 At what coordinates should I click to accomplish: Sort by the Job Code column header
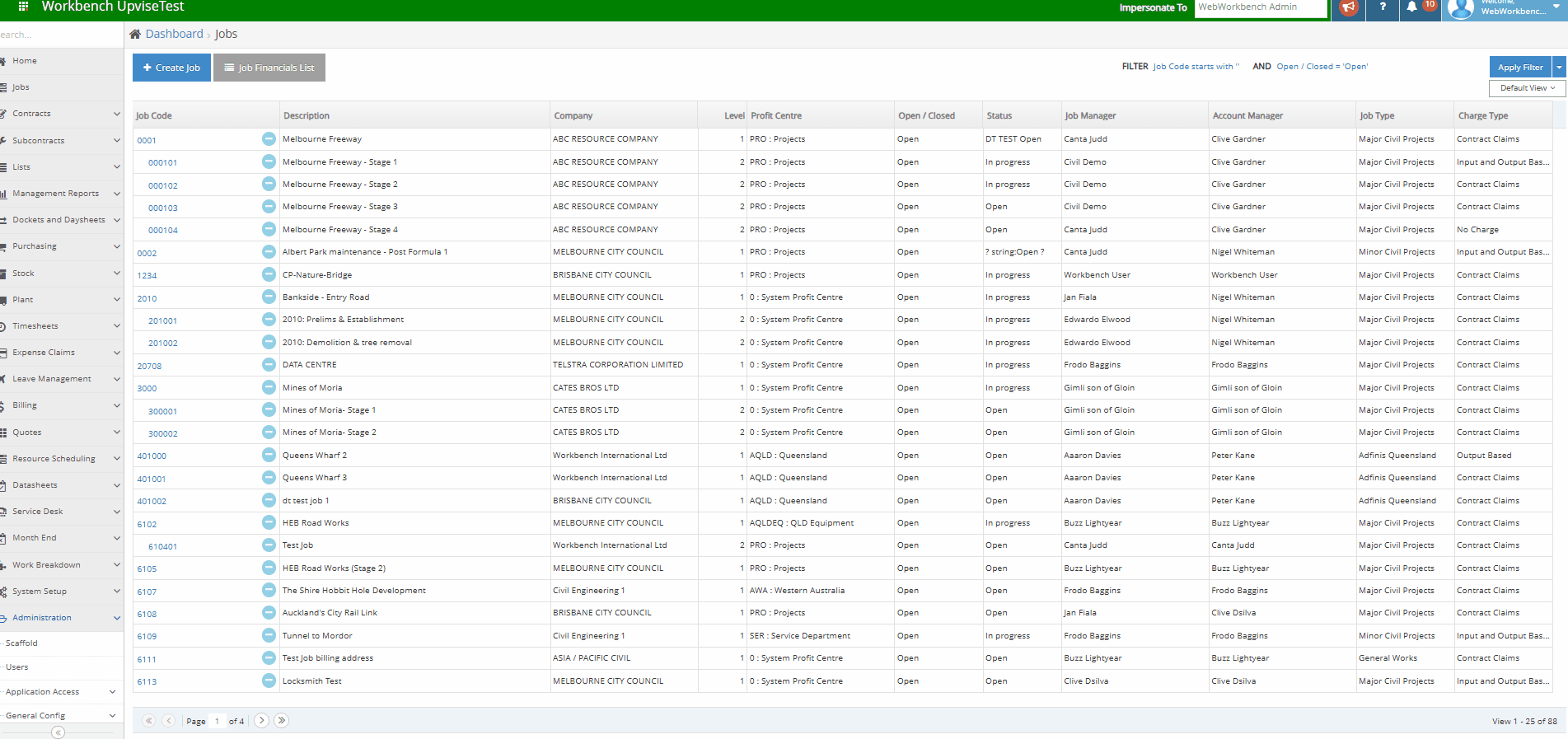point(154,116)
